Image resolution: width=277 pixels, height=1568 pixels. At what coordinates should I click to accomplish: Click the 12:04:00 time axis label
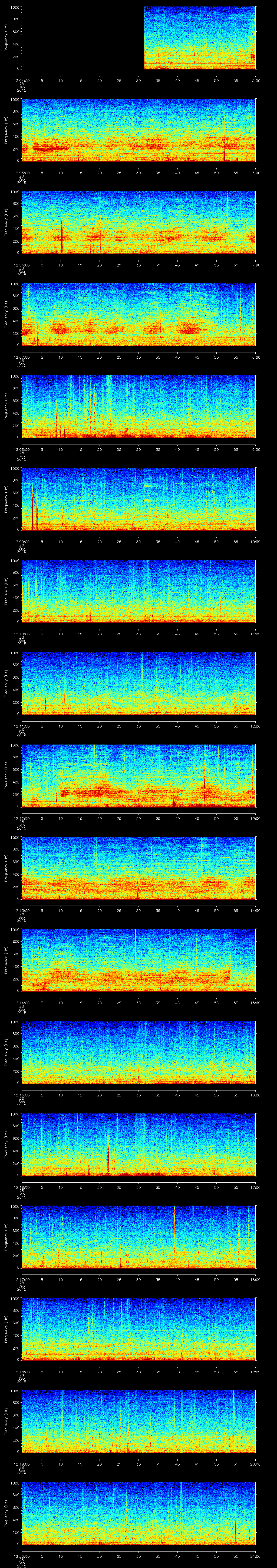21,80
